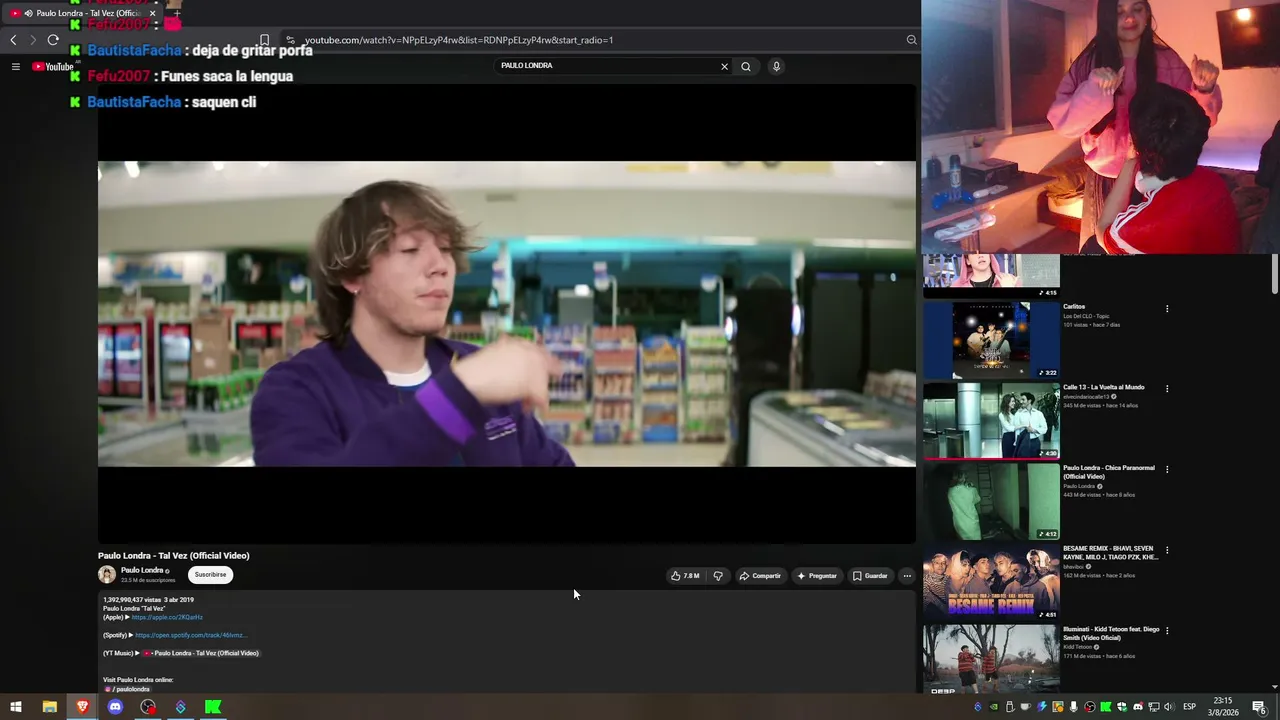
Task: Open the network tray icon
Action: coord(1153,707)
